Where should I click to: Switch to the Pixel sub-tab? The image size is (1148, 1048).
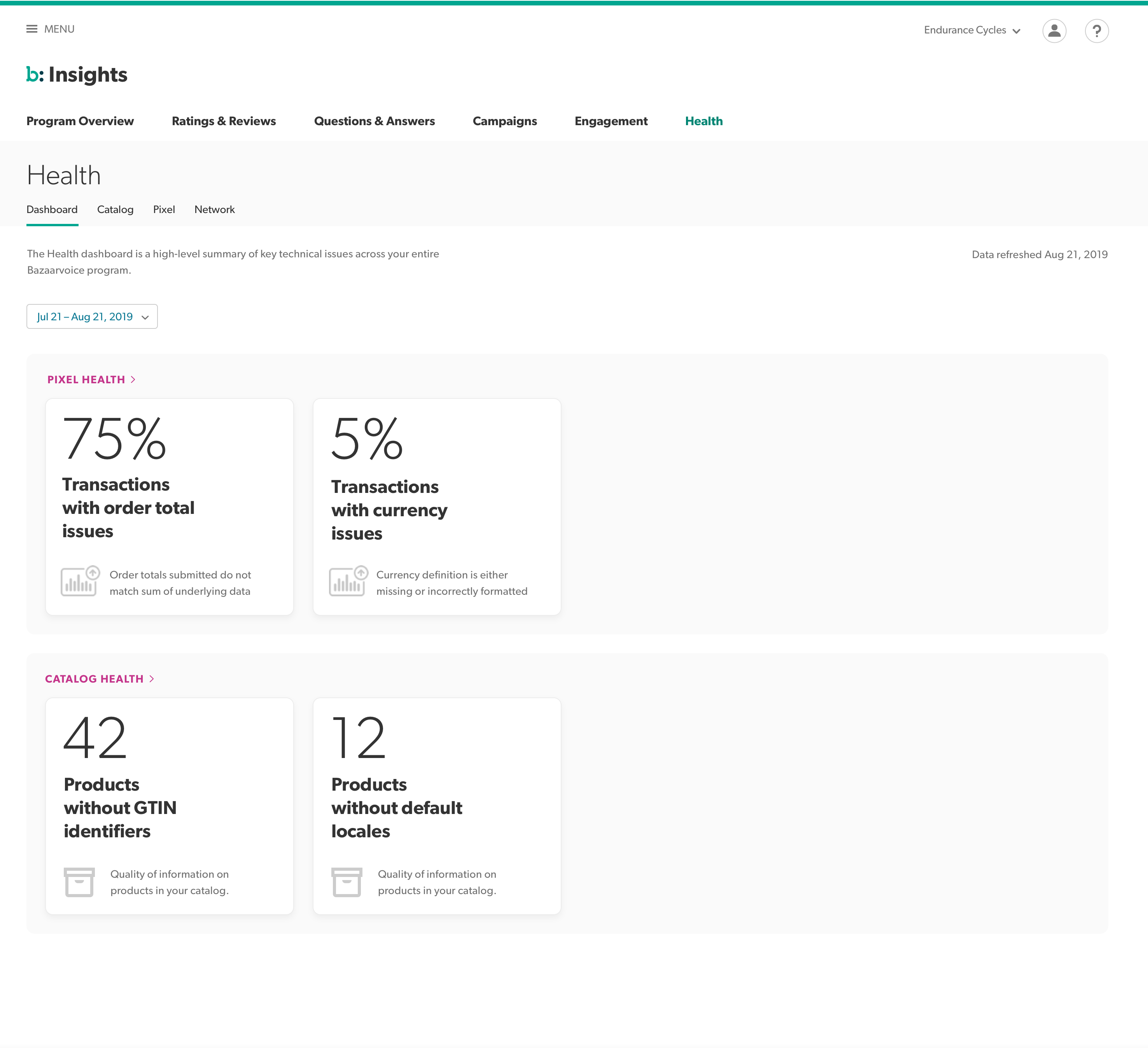tap(164, 210)
